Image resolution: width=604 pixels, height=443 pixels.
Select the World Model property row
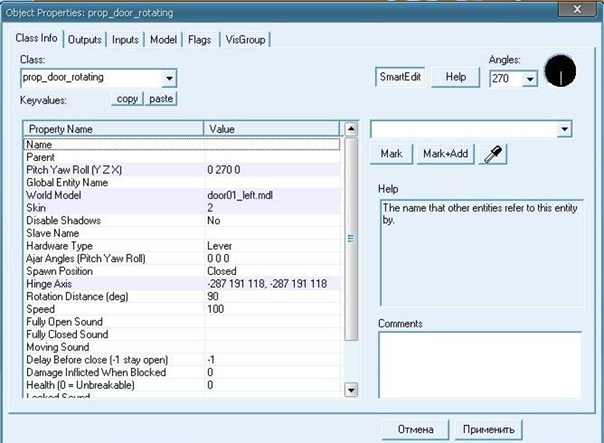(x=182, y=195)
